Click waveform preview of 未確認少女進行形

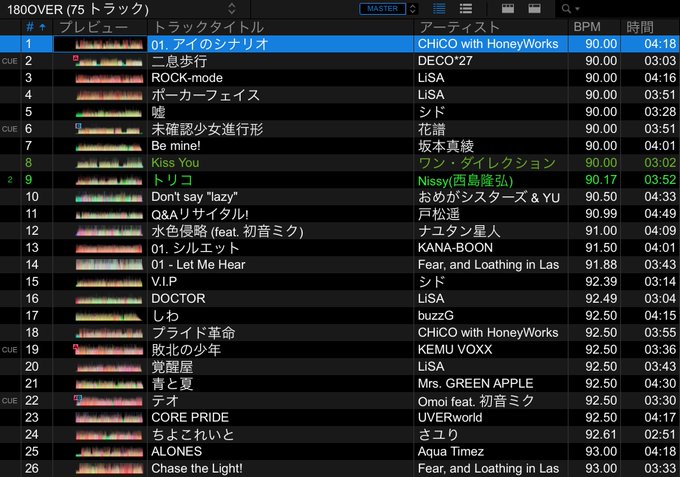click(109, 129)
